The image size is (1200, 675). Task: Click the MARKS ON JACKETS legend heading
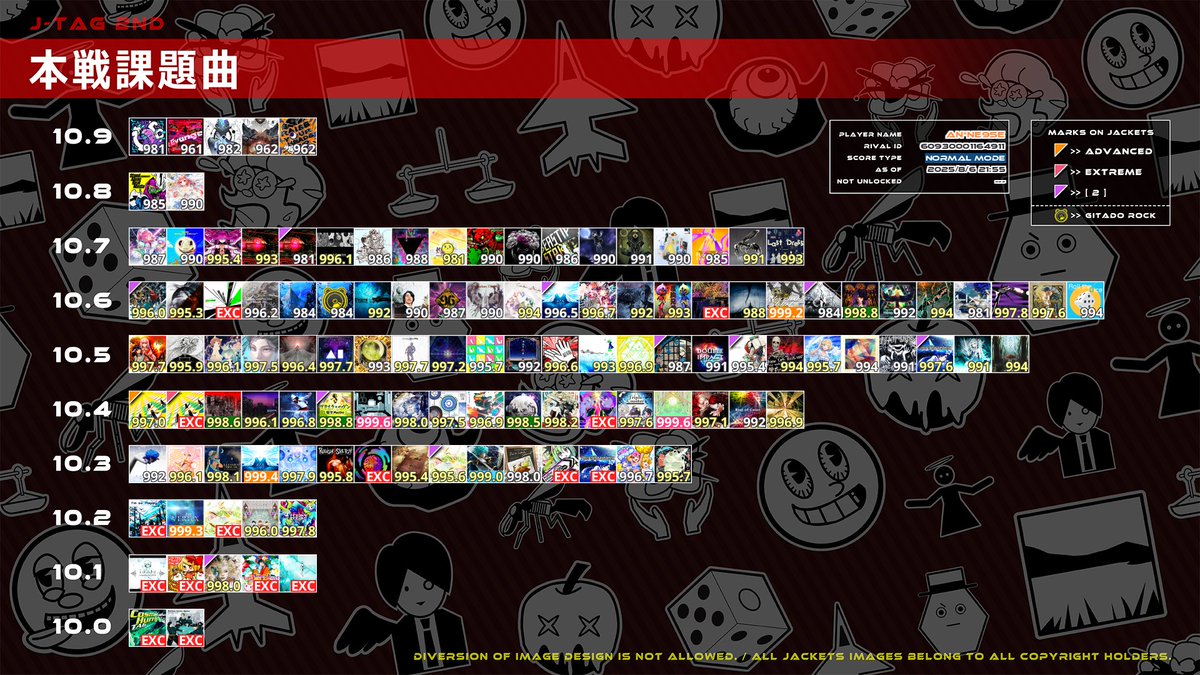tap(1101, 131)
